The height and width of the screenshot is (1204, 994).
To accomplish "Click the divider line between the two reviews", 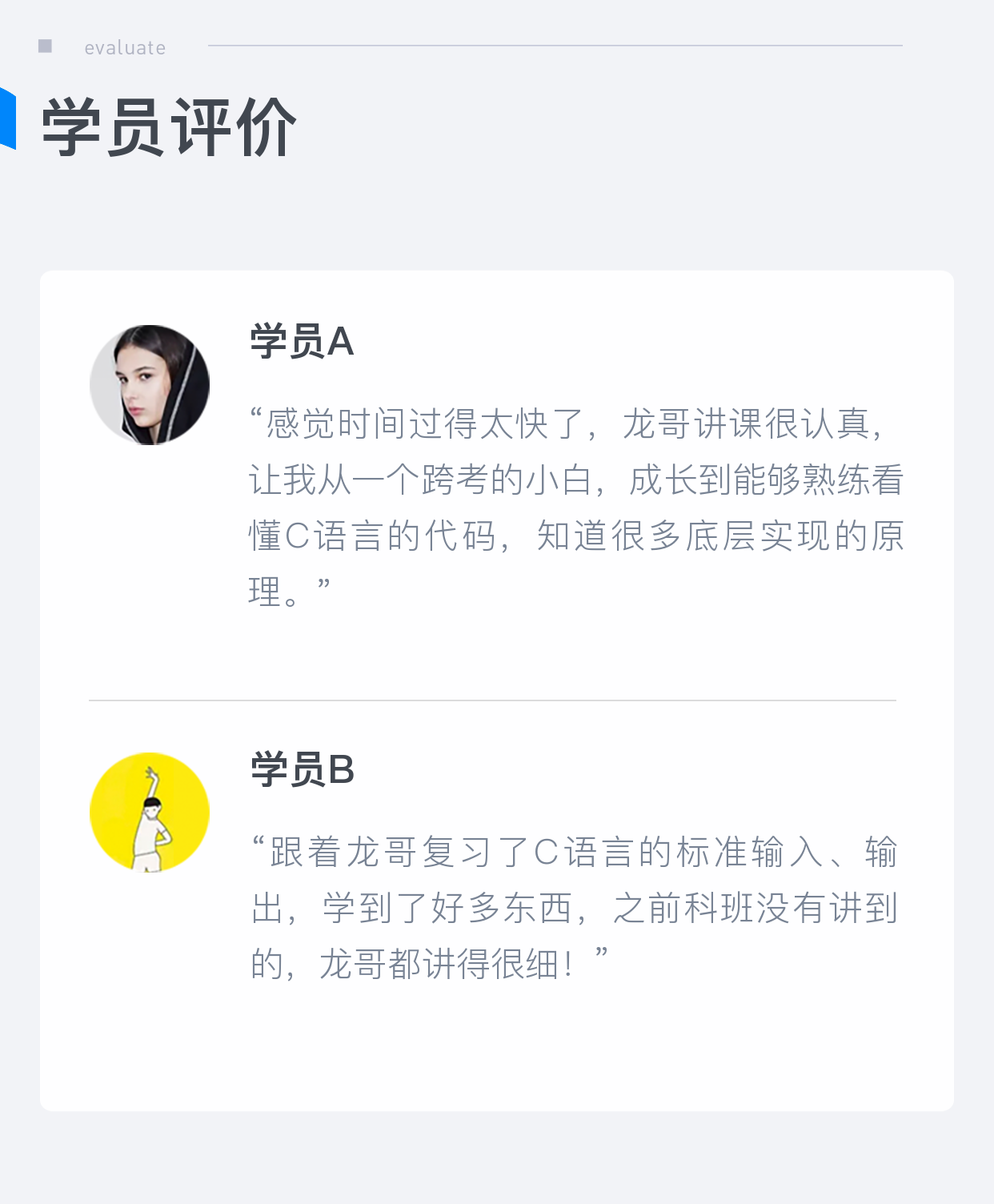I will click(492, 700).
